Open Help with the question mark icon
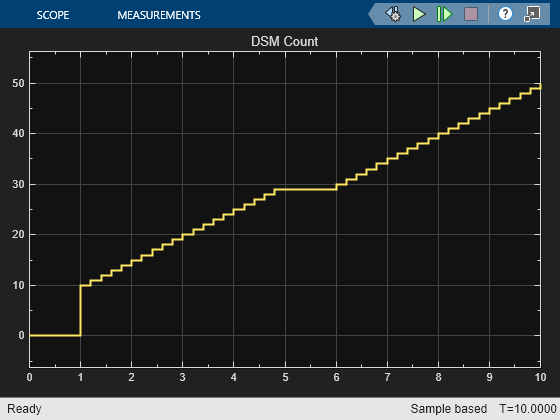Image resolution: width=560 pixels, height=420 pixels. point(505,14)
